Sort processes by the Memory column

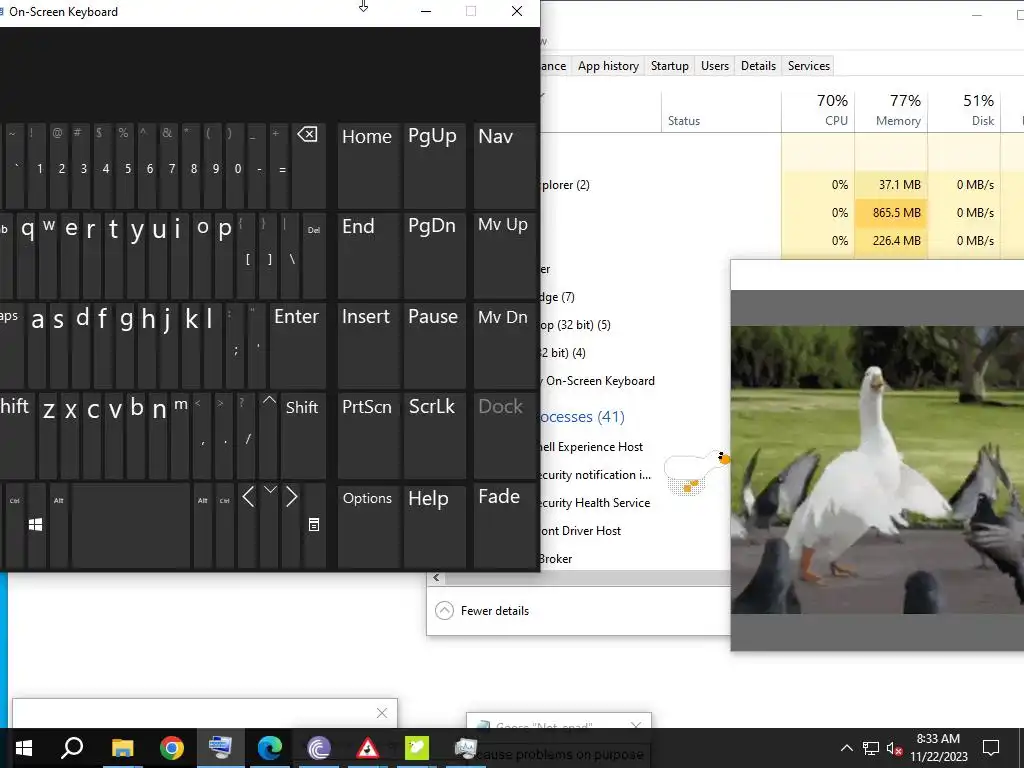(x=891, y=110)
